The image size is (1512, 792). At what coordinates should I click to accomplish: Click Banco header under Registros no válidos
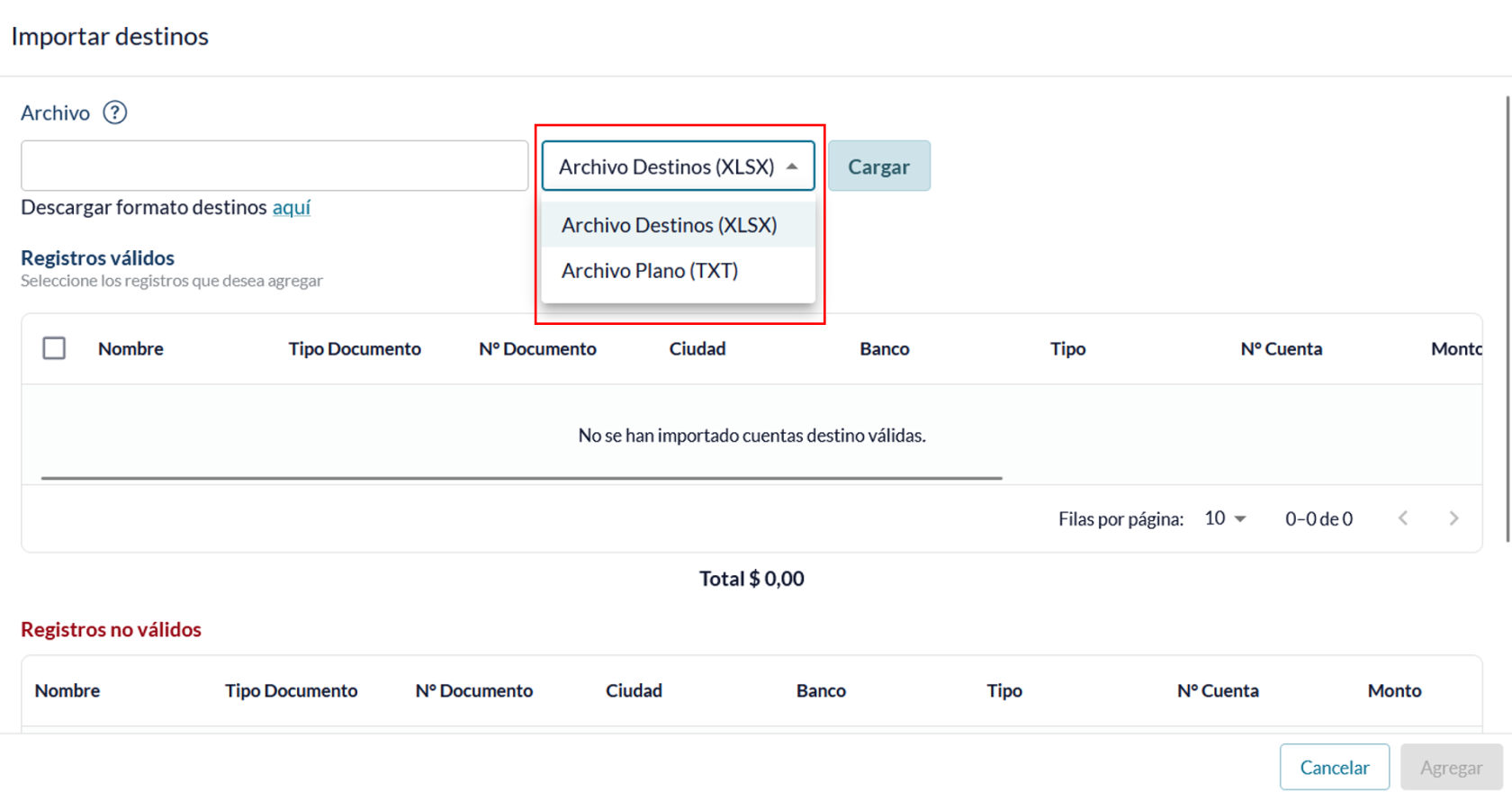click(821, 690)
